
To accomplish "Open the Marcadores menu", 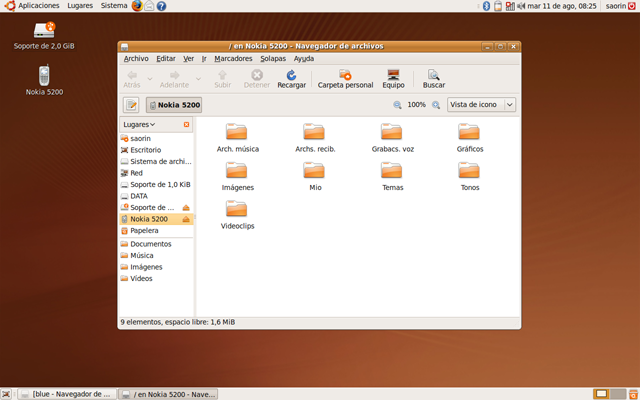I will tap(233, 59).
